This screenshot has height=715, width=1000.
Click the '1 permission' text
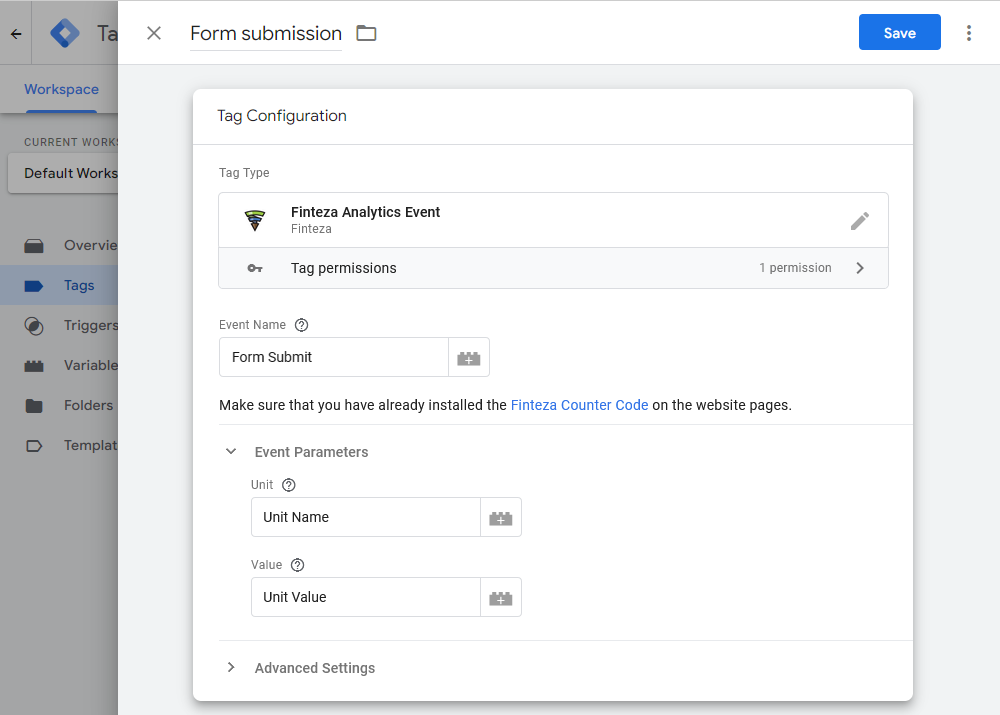coord(795,268)
